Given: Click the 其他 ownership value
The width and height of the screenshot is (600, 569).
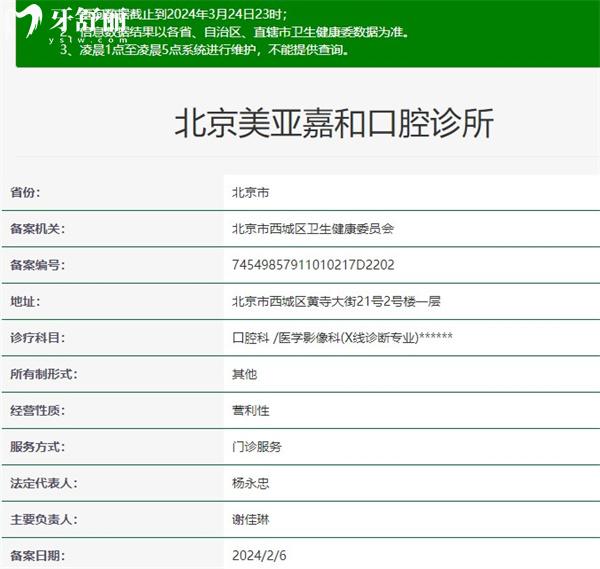Looking at the screenshot, I should click(x=245, y=374).
